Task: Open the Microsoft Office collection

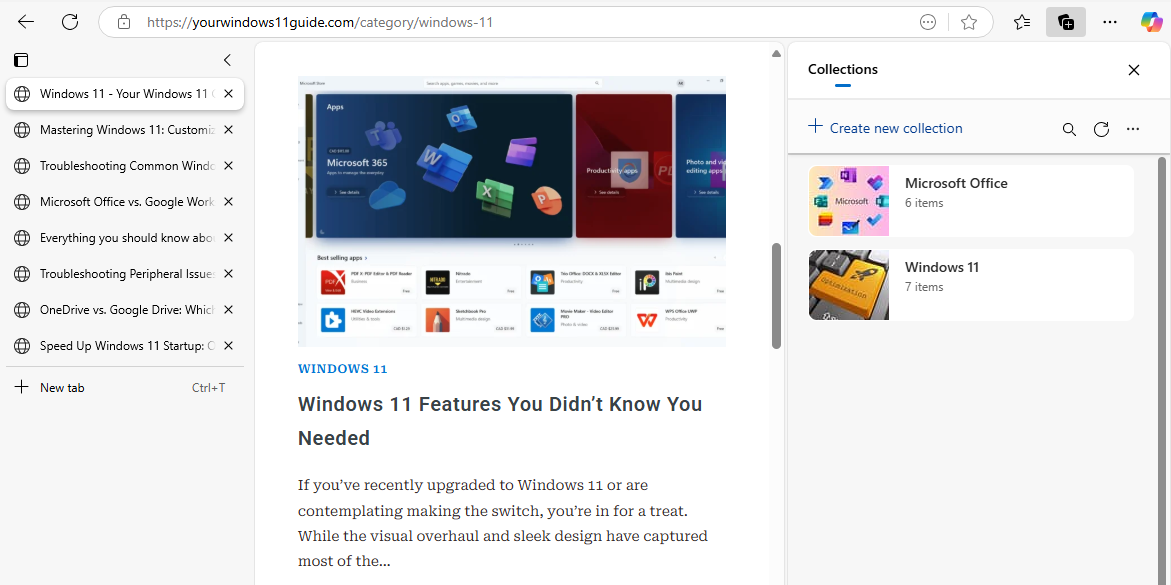Action: pyautogui.click(x=971, y=201)
